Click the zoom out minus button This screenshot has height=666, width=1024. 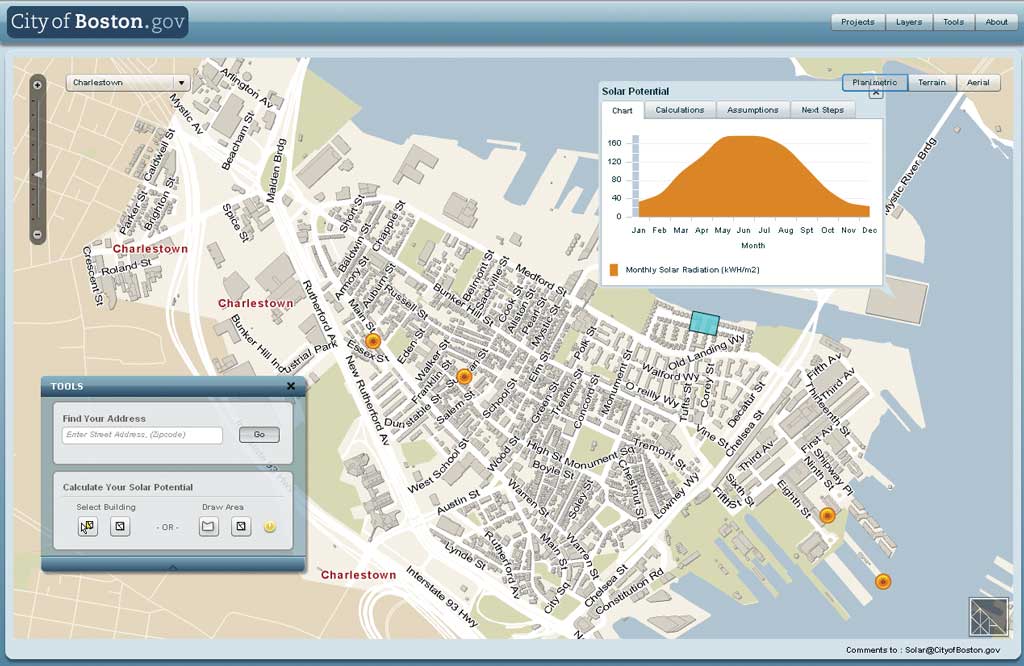(38, 234)
